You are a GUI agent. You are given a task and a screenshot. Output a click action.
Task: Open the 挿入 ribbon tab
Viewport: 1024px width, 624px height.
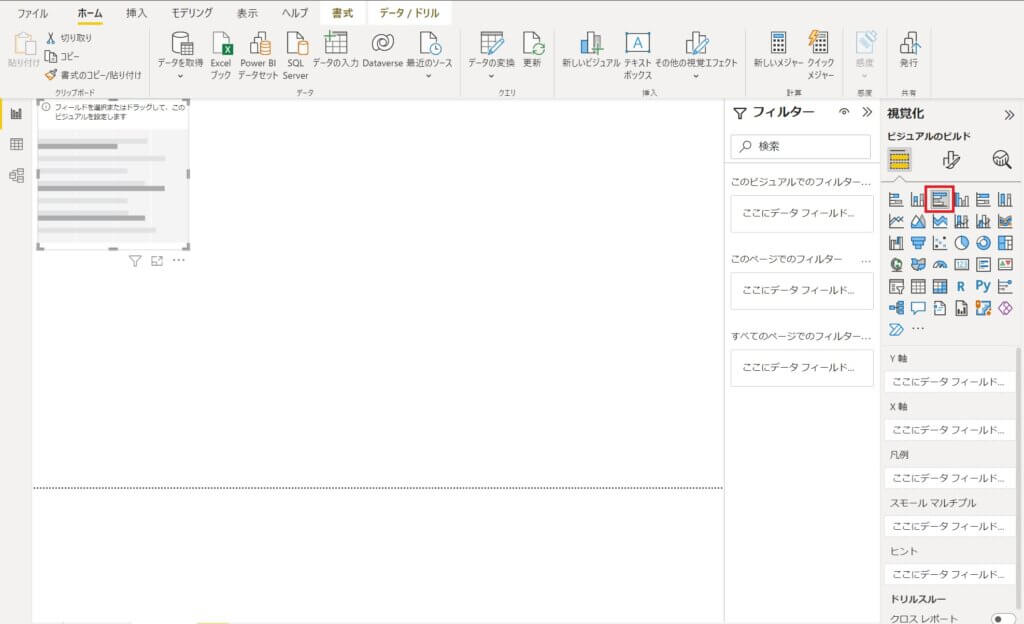pos(136,13)
